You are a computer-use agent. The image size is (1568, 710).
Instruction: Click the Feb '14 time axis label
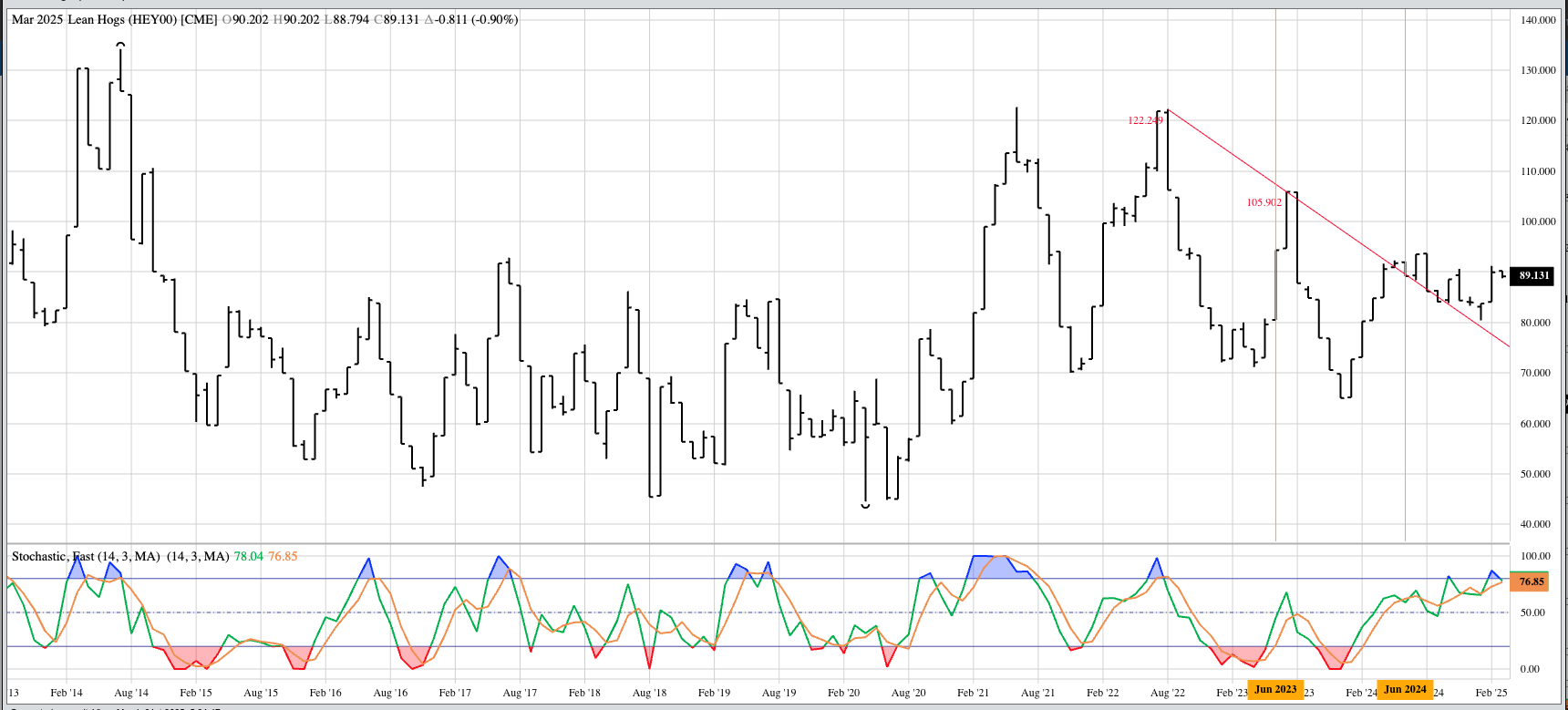tap(67, 693)
